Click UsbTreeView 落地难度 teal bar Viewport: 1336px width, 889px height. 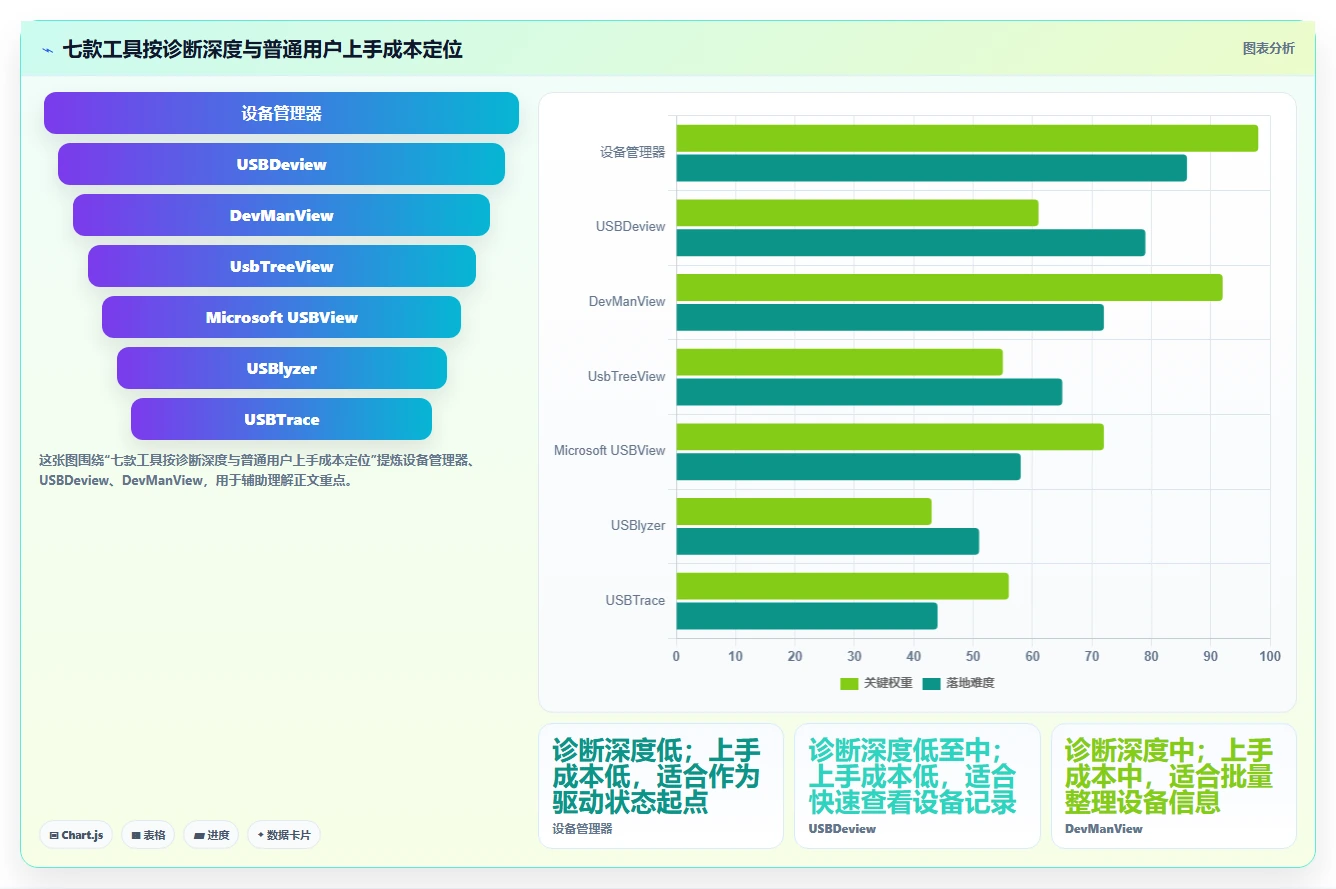[869, 392]
